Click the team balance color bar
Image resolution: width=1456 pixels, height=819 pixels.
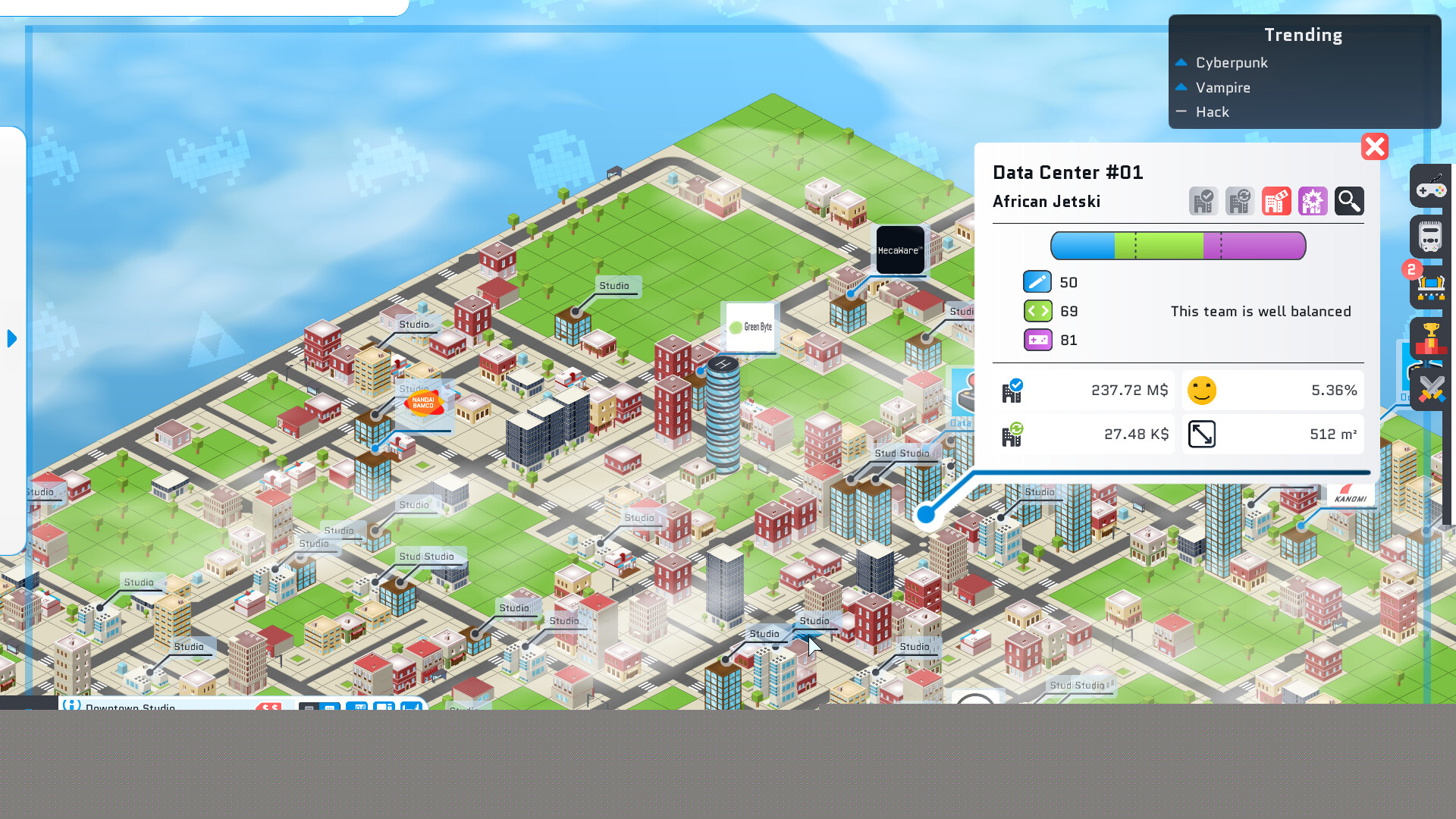coord(1178,245)
